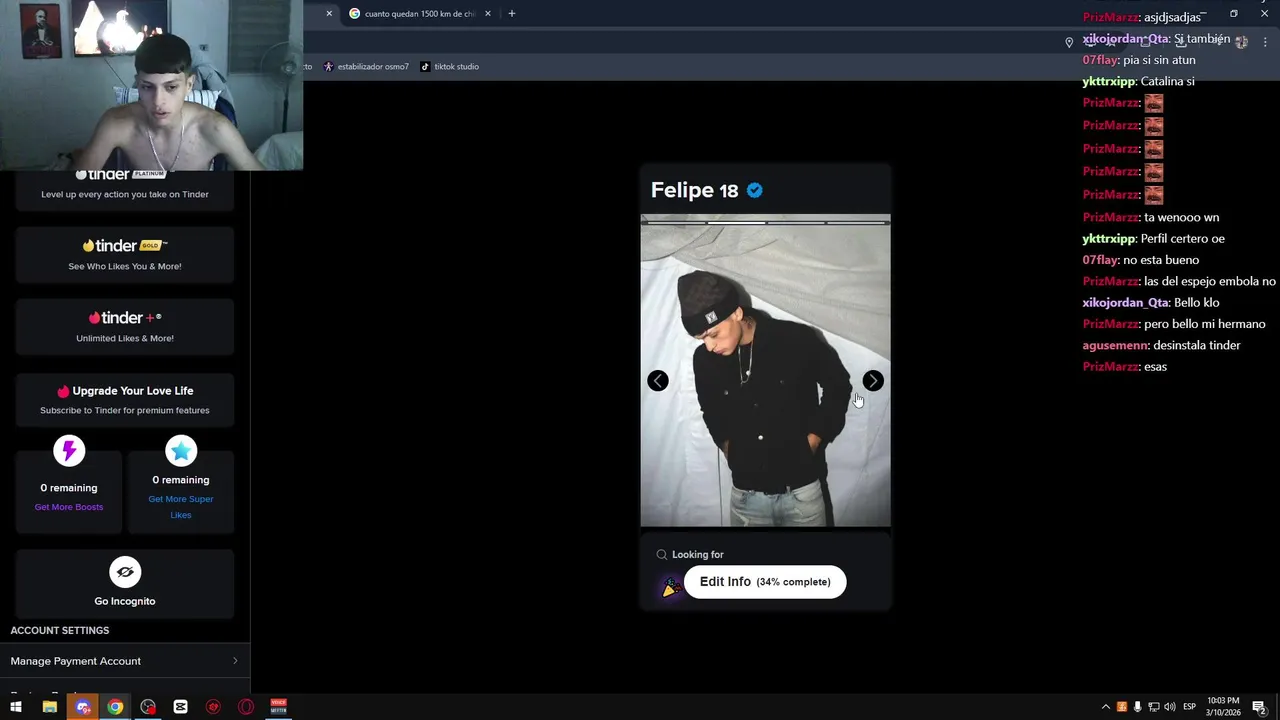Close the cuanto quedan 1500 km tab
The height and width of the screenshot is (720, 1280).
(x=488, y=14)
